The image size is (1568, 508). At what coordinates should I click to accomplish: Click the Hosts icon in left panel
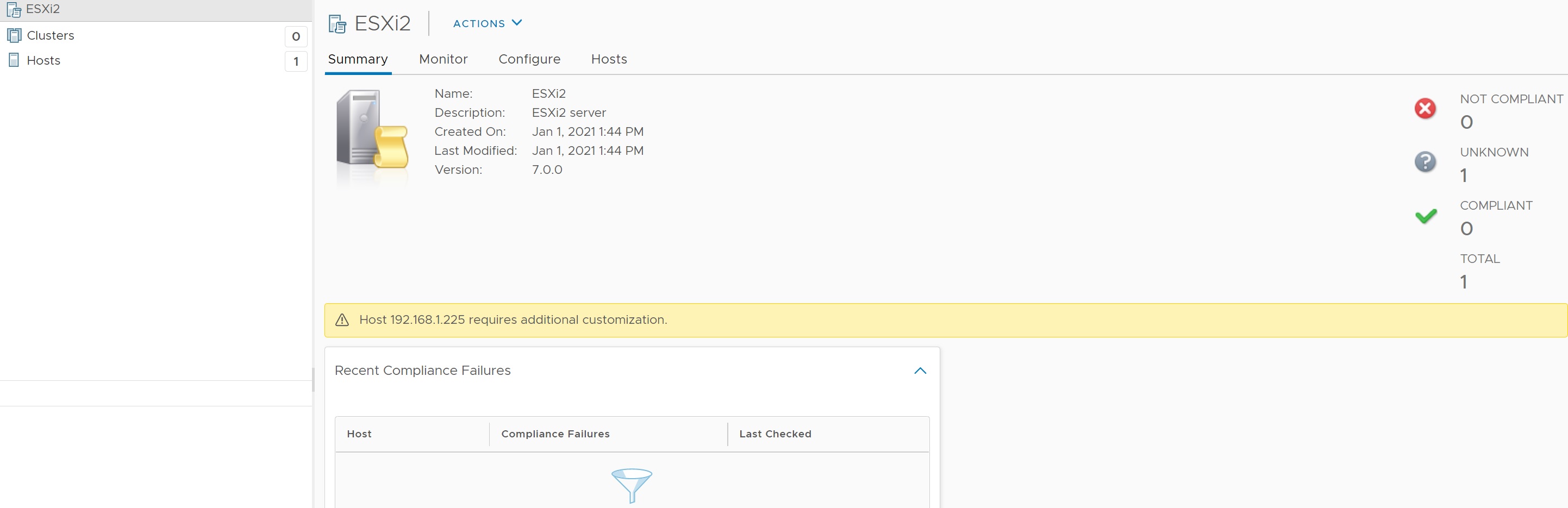14,60
